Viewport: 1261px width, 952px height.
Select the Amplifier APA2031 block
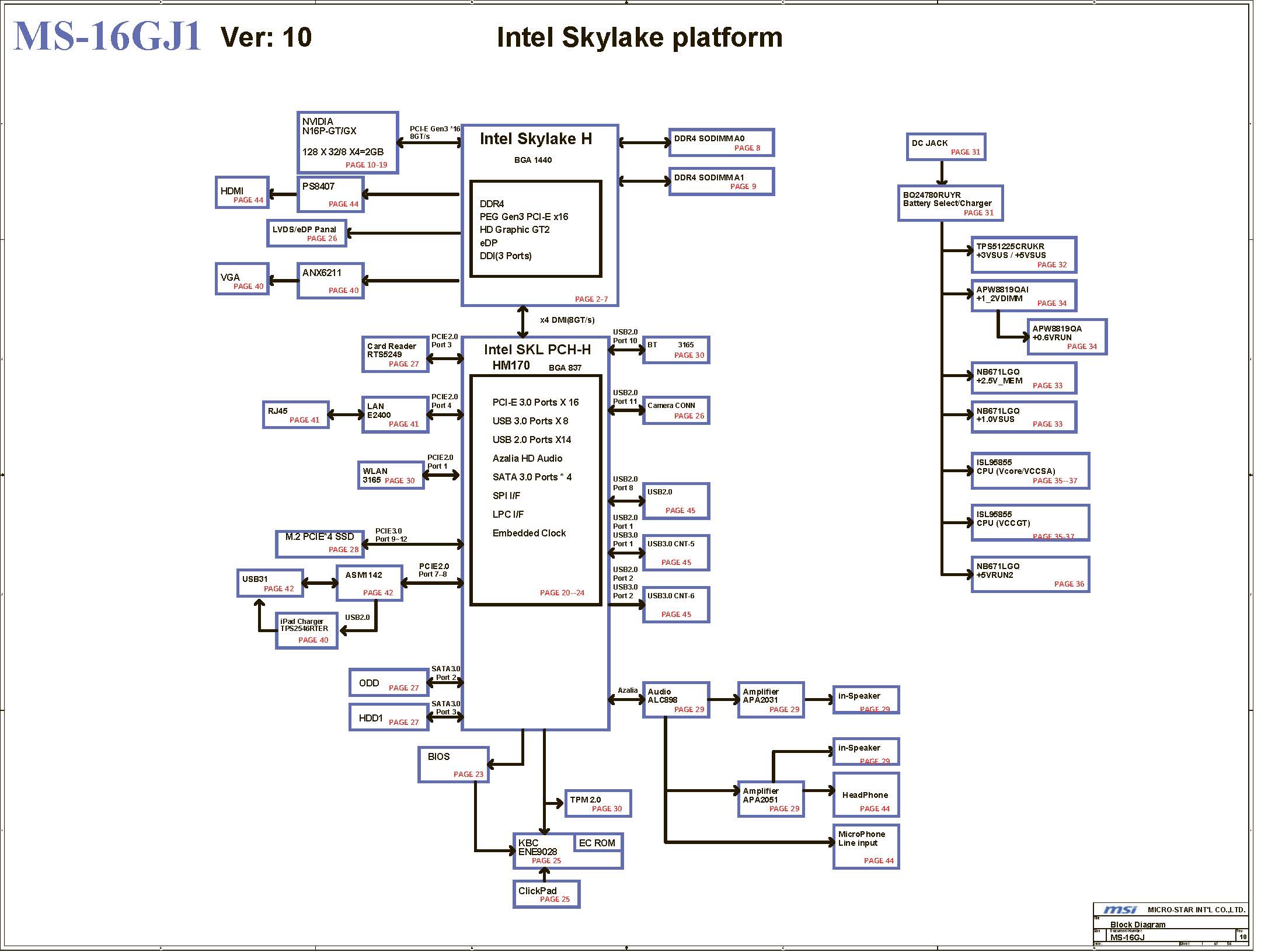point(771,700)
